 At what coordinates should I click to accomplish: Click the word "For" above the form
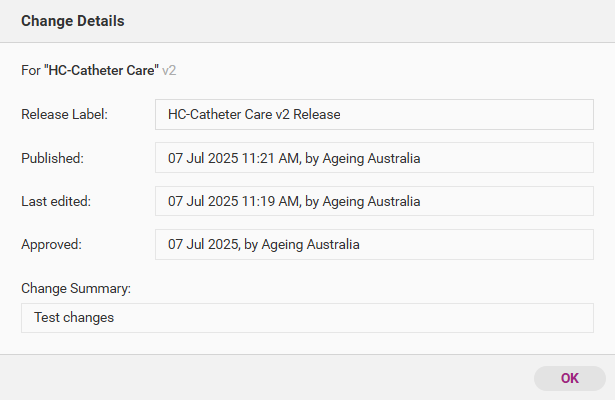pos(30,71)
